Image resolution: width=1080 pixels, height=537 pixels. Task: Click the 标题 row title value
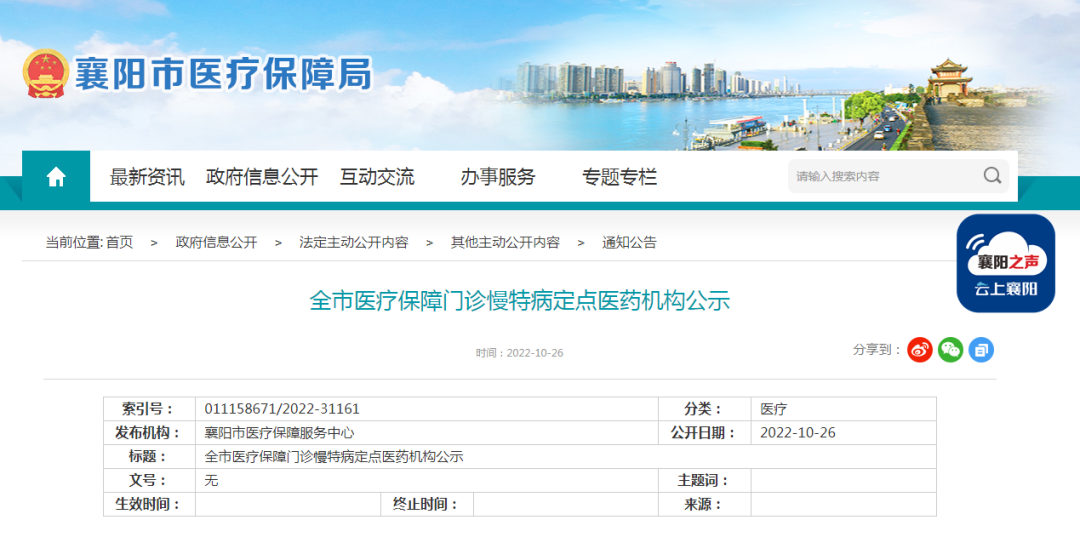[334, 456]
